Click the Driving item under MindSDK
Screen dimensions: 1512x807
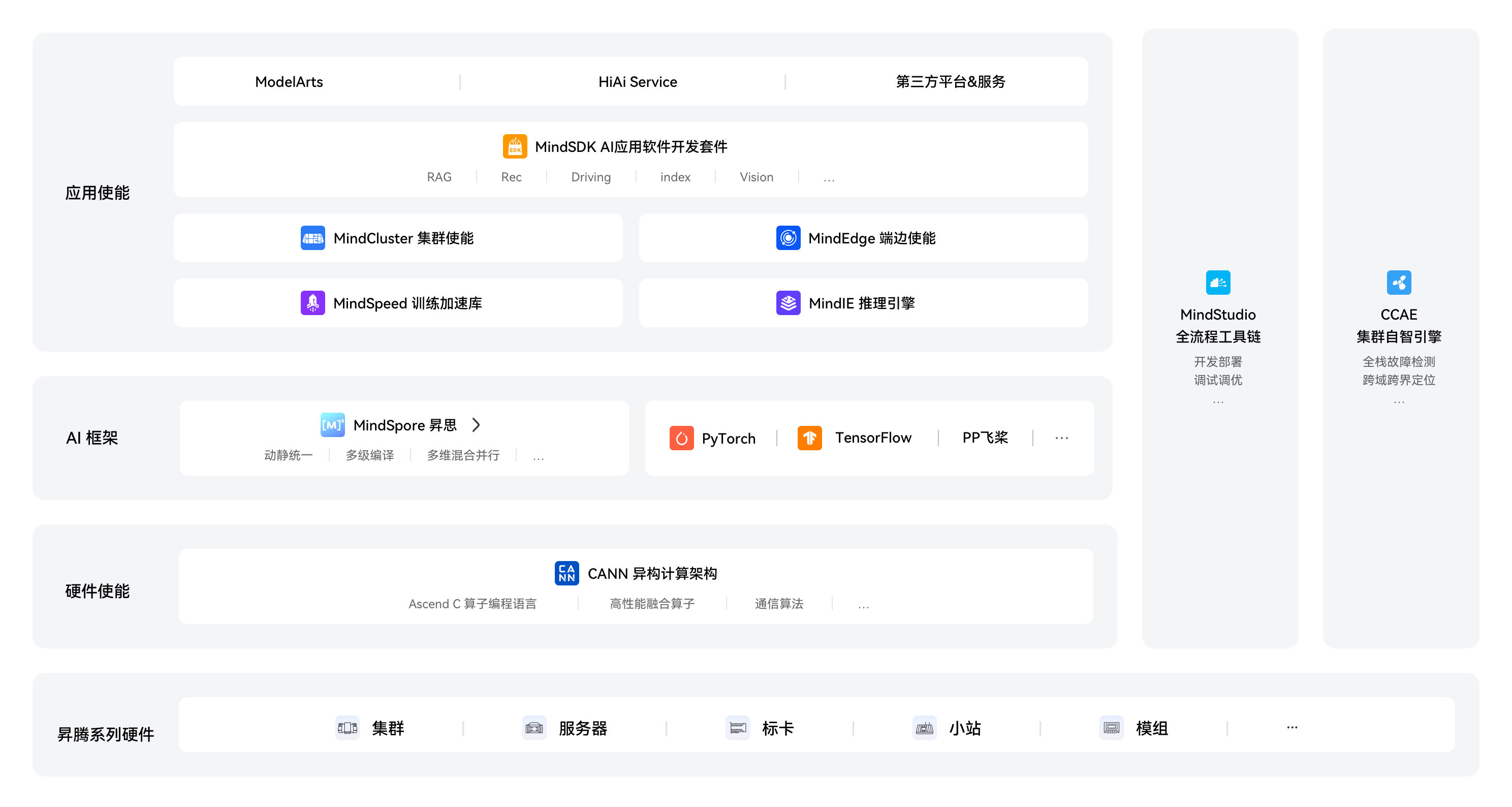coord(590,177)
